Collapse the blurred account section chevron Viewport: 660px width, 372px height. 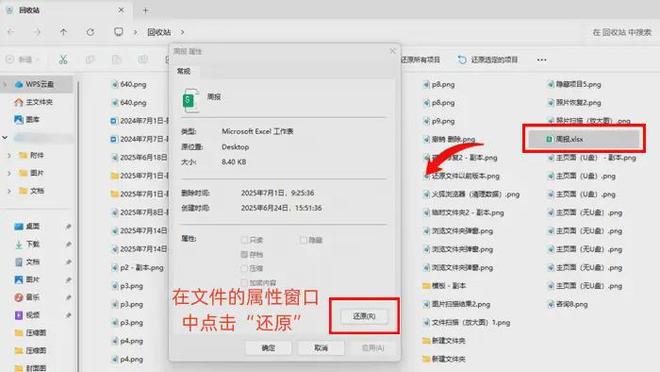(x=5, y=137)
